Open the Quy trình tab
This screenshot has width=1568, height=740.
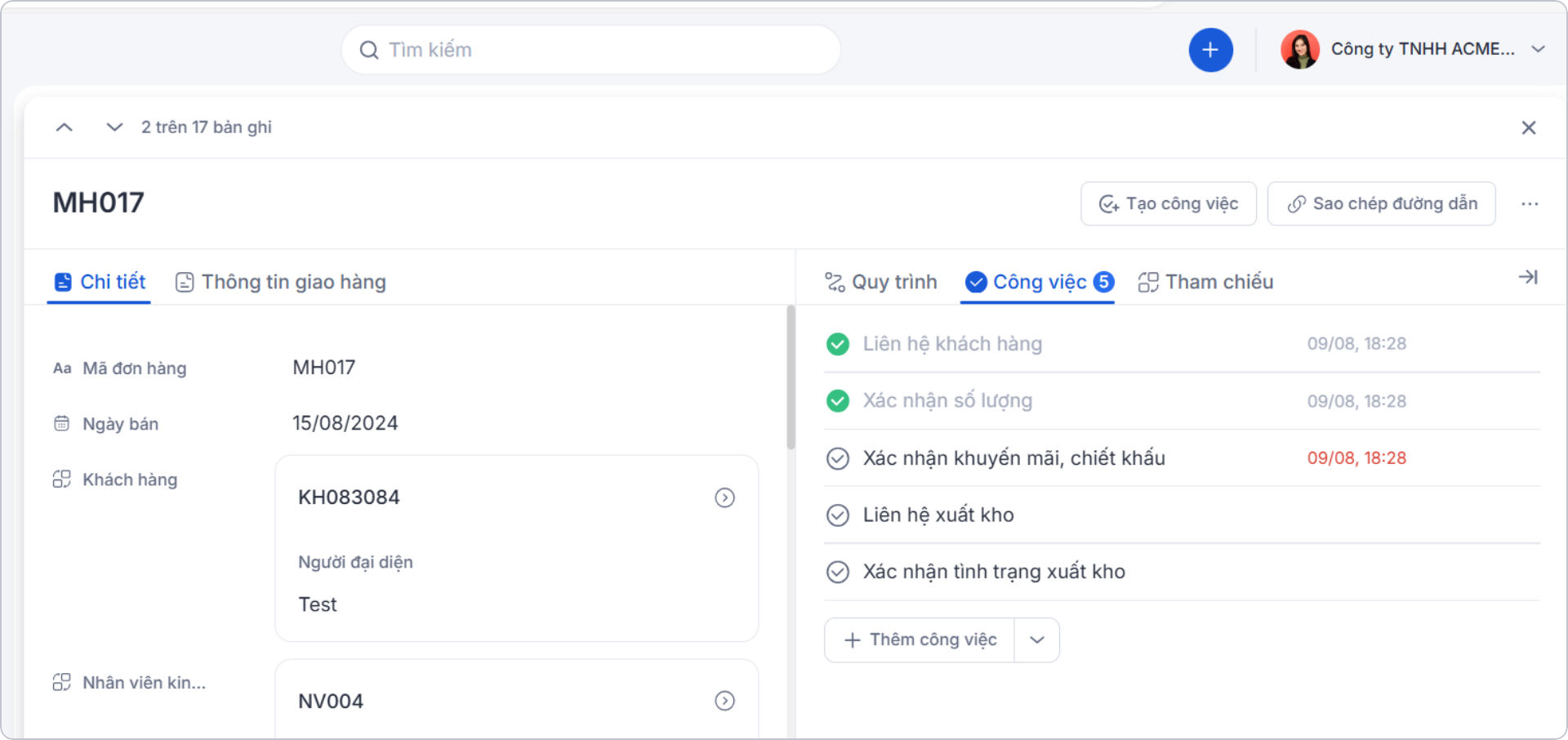coord(880,282)
